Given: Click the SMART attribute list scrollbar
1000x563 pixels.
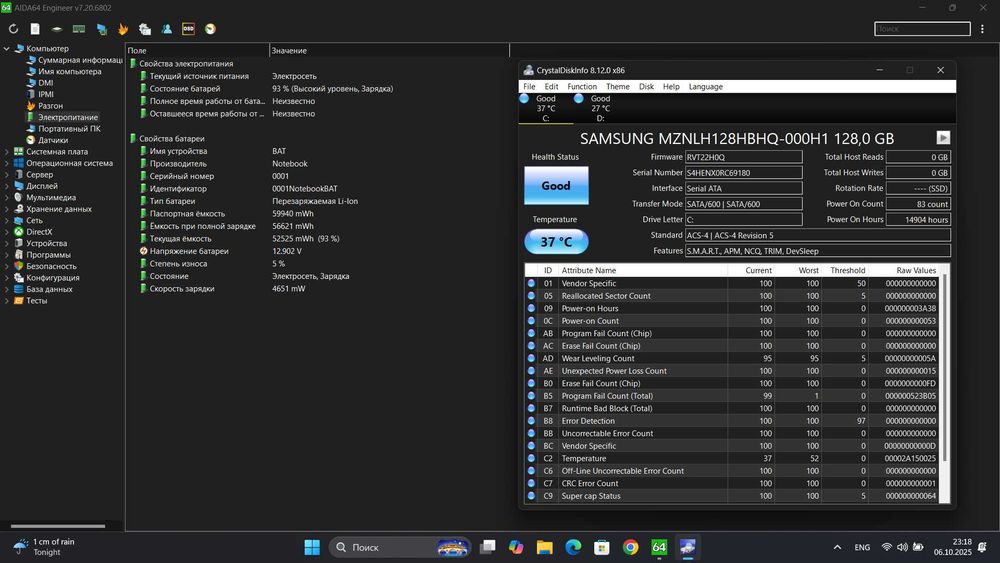Looking at the screenshot, I should tap(945, 368).
